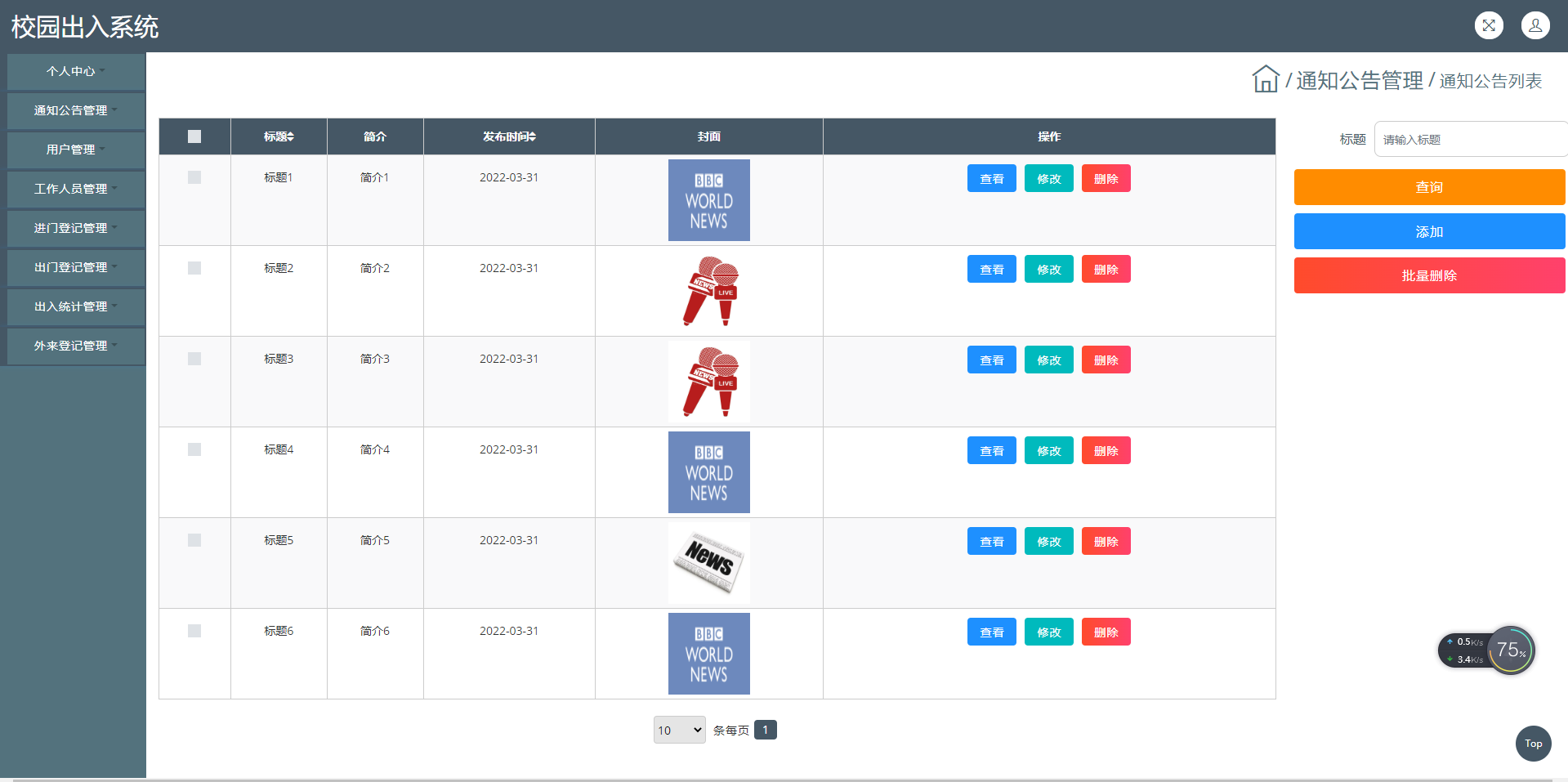Check the row for 标题5
Image resolution: width=1568 pixels, height=782 pixels.
[194, 540]
